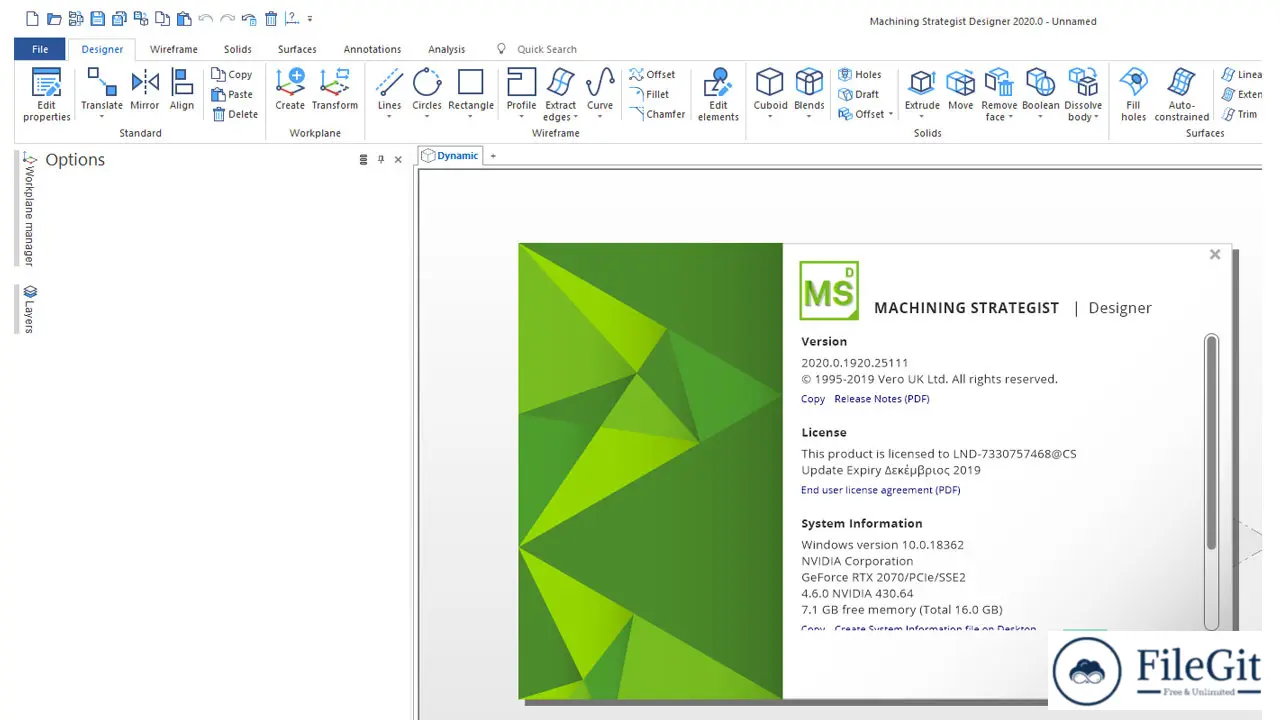The width and height of the screenshot is (1280, 720).
Task: Click the Open folder icon in quick access toolbar
Action: click(54, 19)
